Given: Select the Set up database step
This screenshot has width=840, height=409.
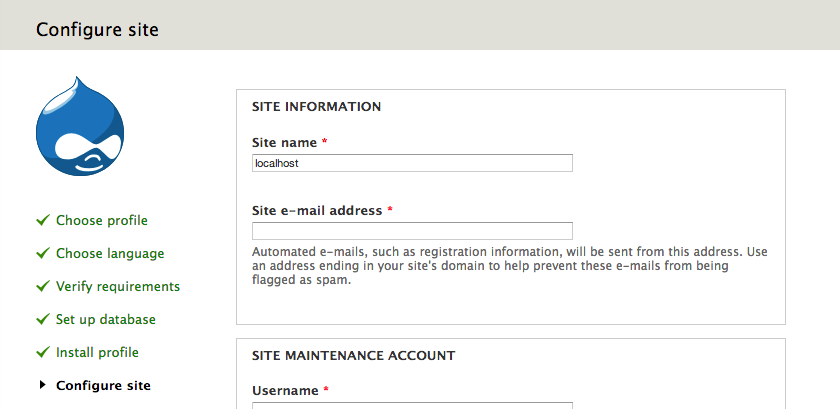Looking at the screenshot, I should (106, 319).
